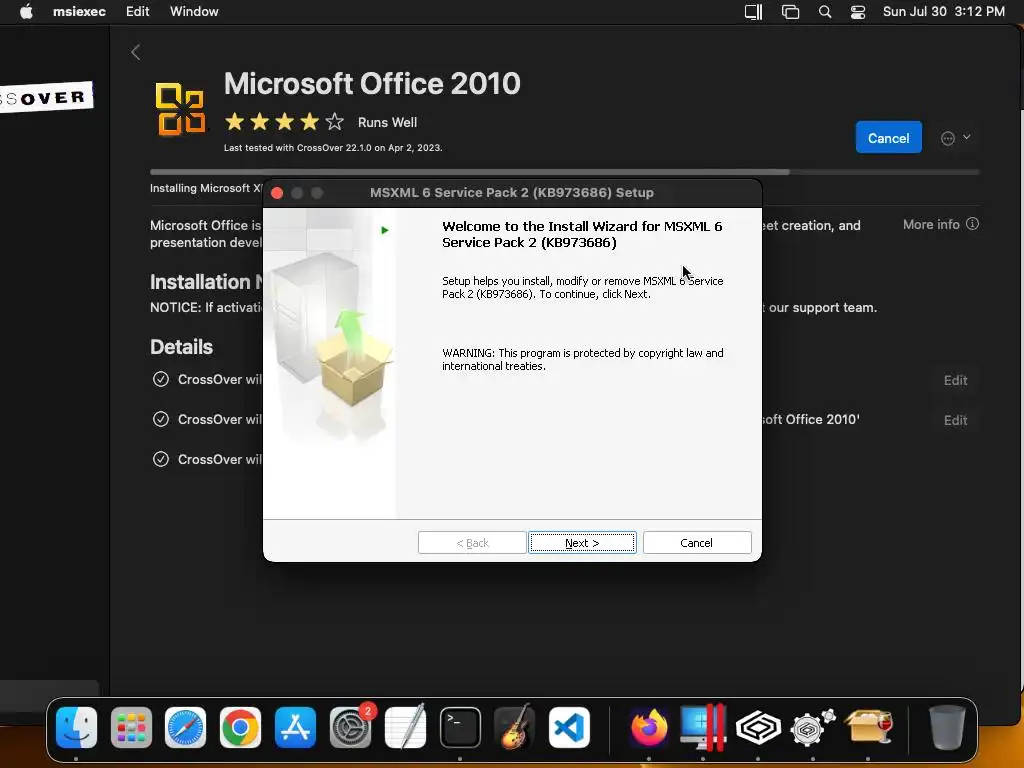The height and width of the screenshot is (768, 1024).
Task: Open the App Store from the Dock
Action: coord(295,727)
